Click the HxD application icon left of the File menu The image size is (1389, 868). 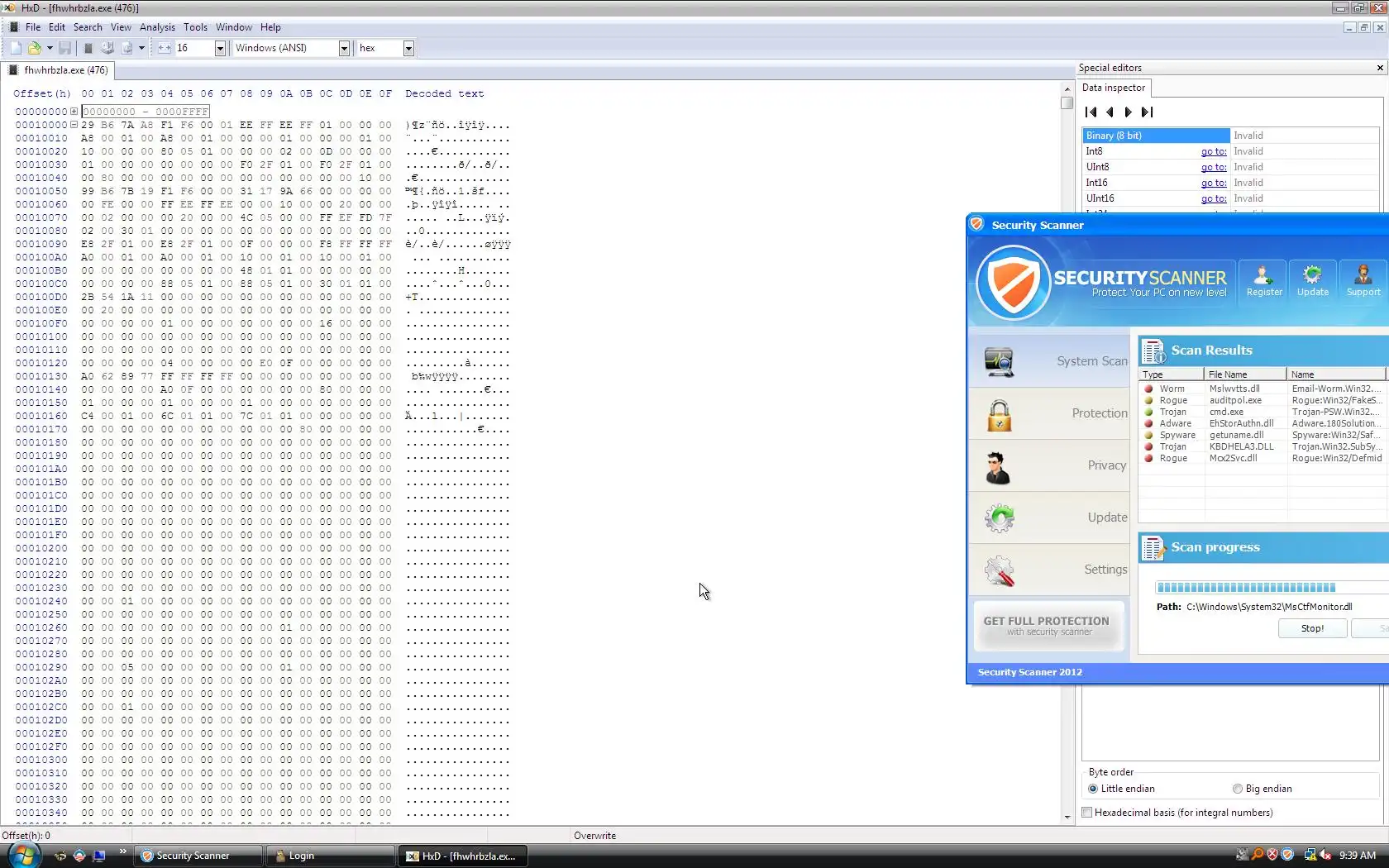click(x=14, y=27)
